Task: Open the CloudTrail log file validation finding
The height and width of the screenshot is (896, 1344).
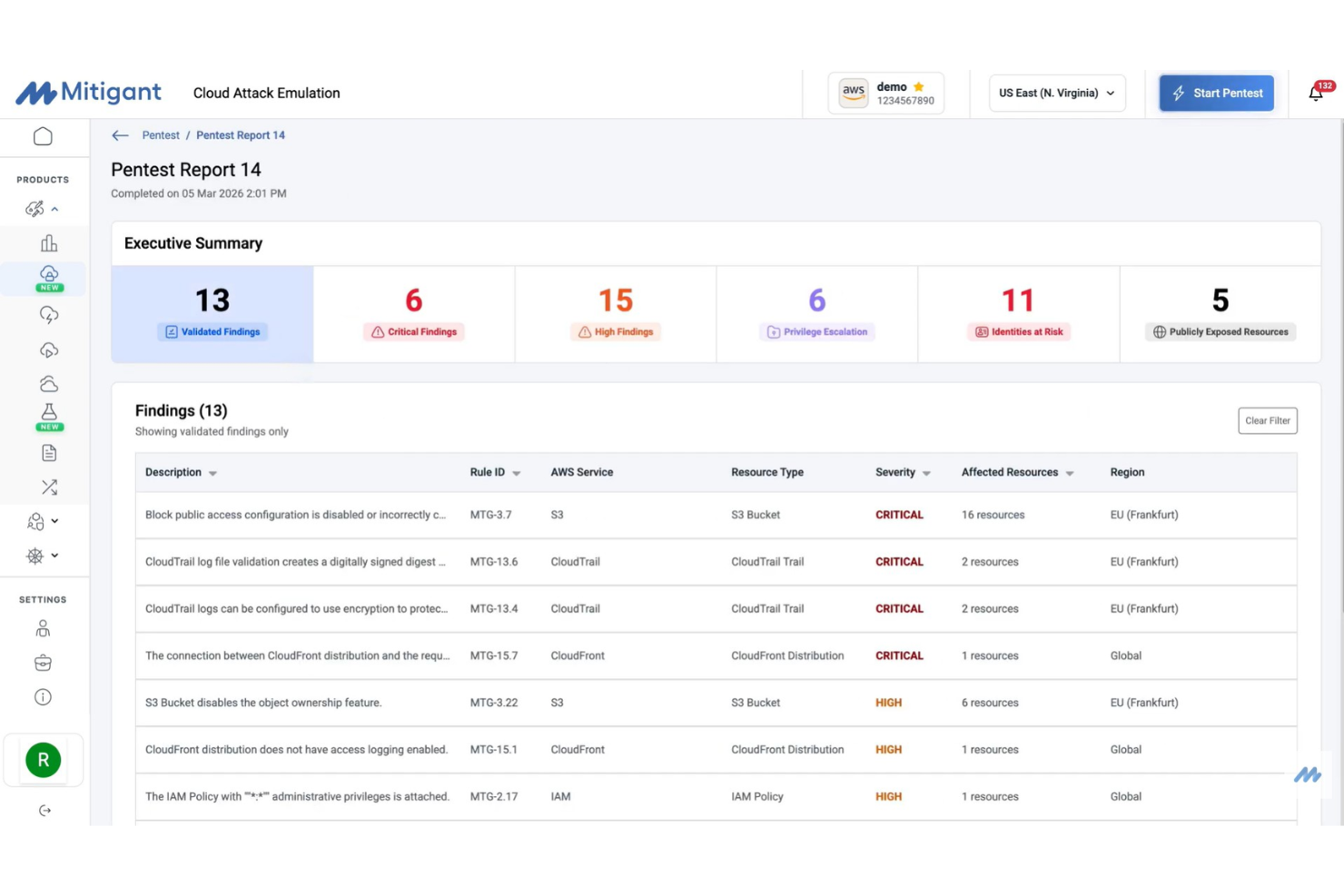Action: pyautogui.click(x=716, y=562)
